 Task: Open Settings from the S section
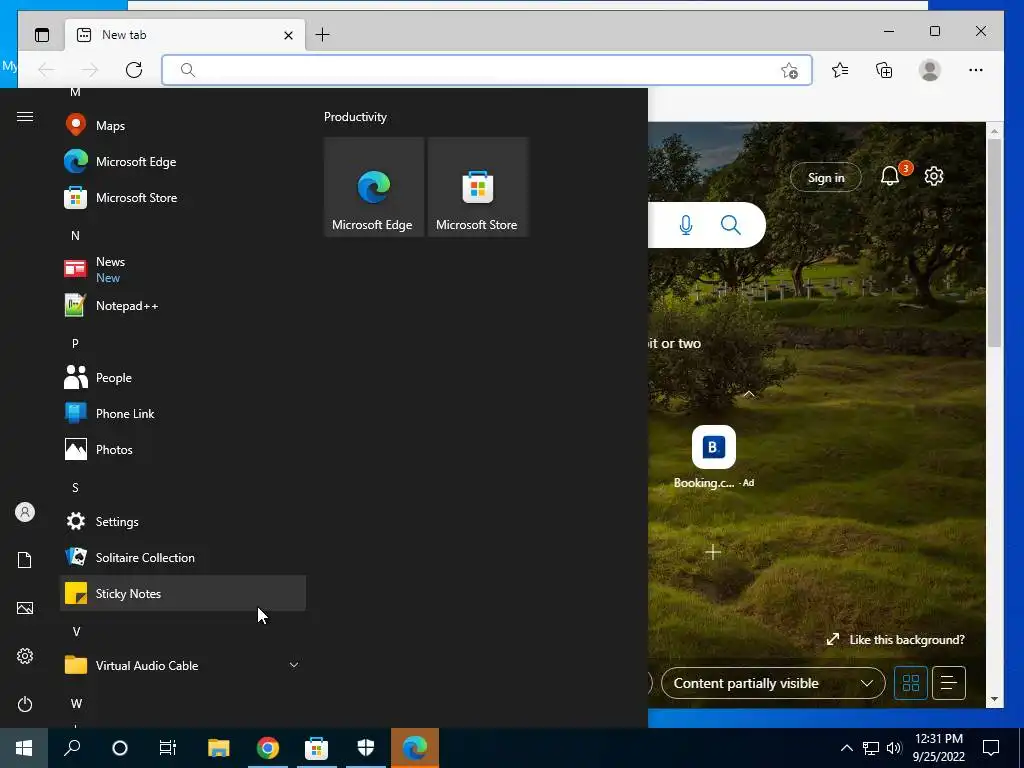(183, 521)
